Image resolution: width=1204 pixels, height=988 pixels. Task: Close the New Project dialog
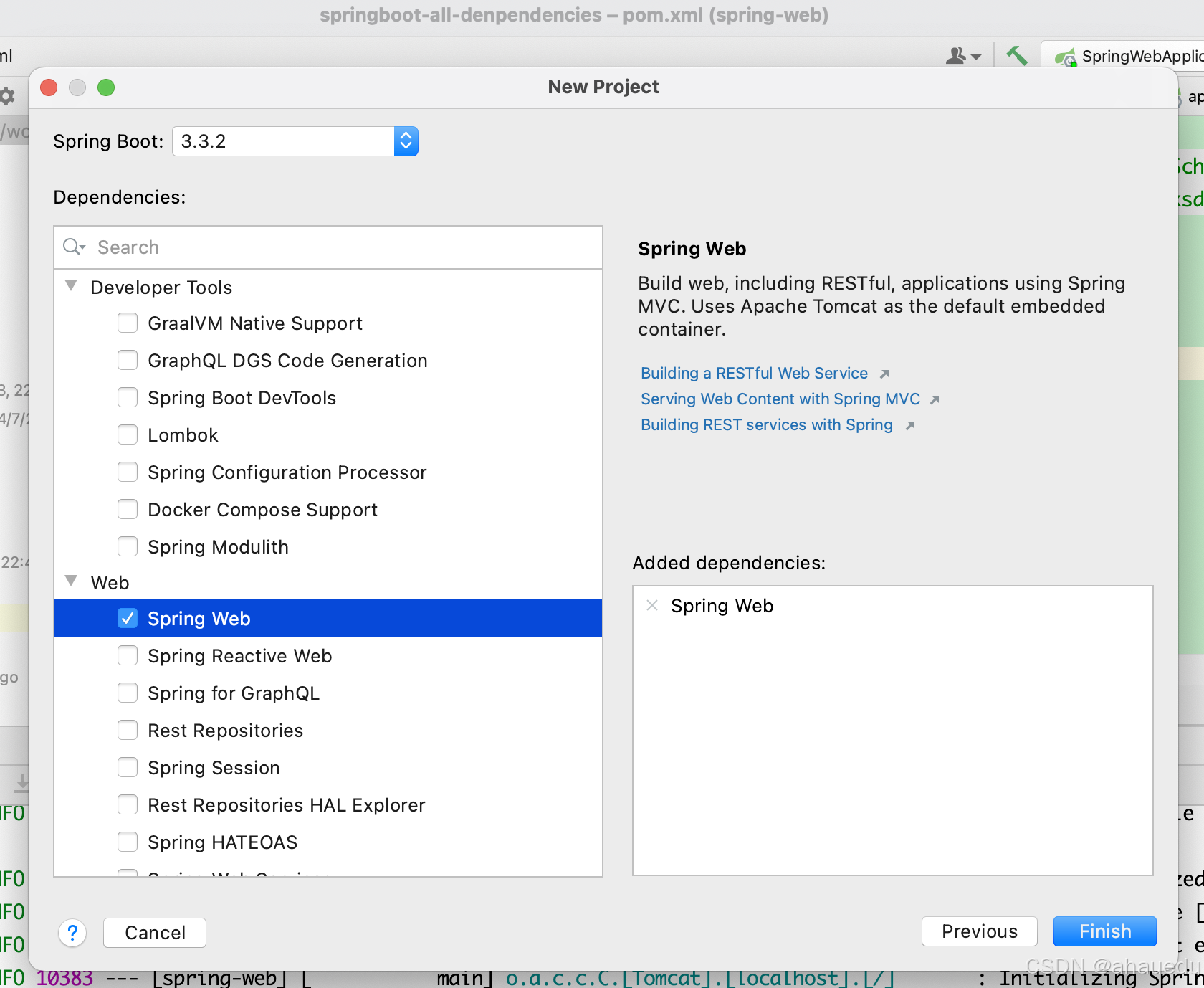point(49,87)
